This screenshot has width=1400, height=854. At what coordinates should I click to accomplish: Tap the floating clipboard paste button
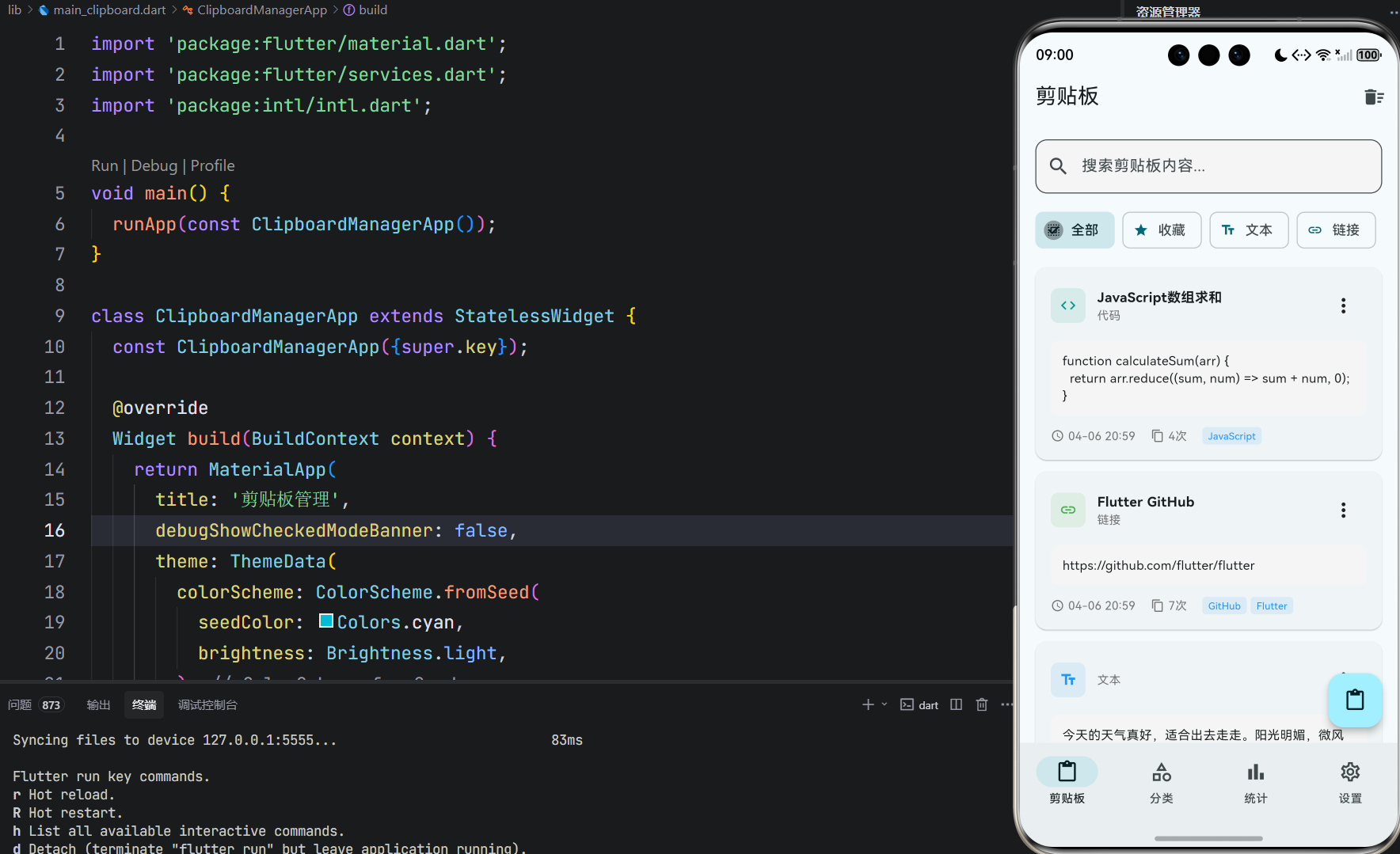[x=1355, y=700]
